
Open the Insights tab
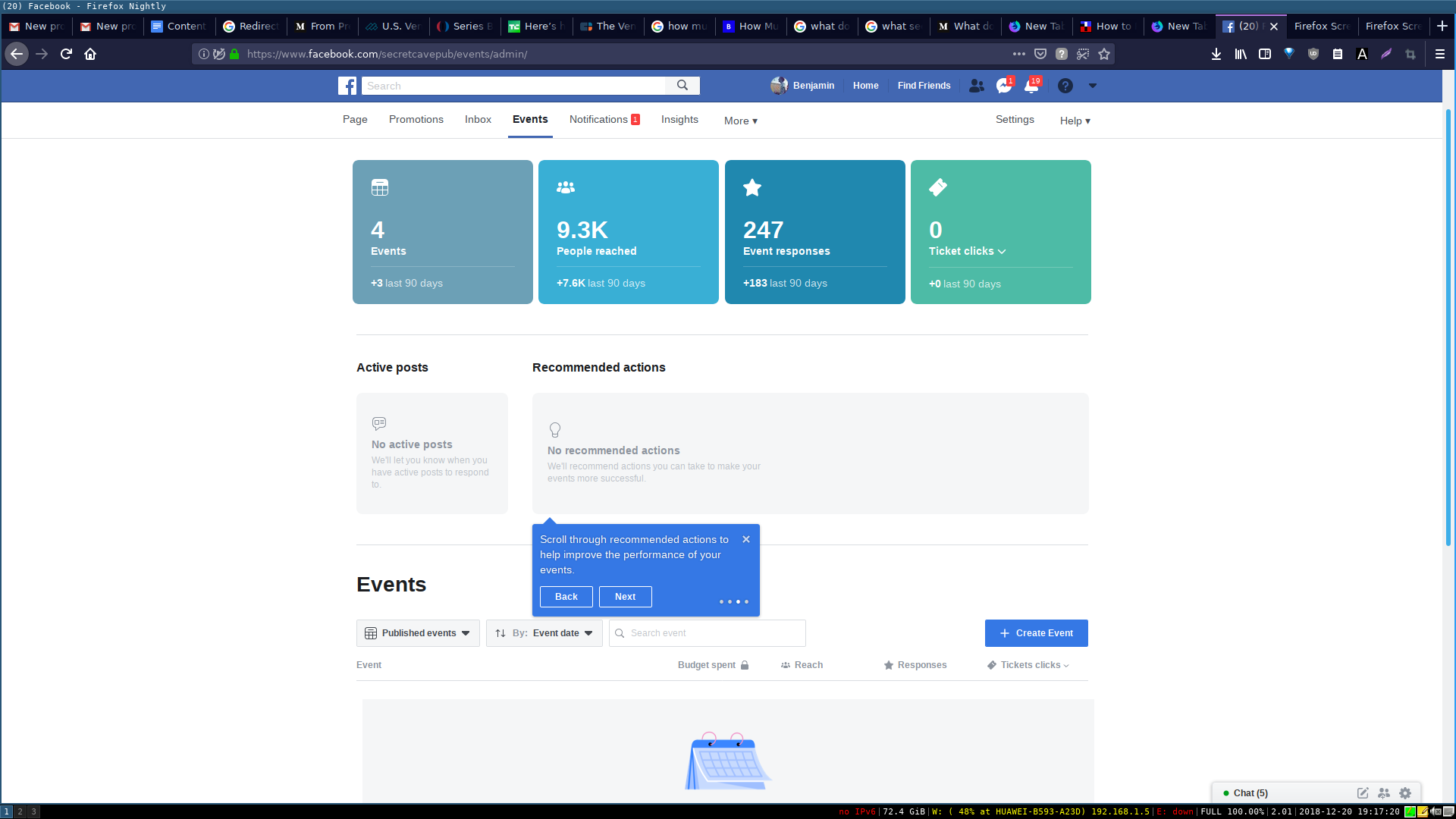[679, 120]
